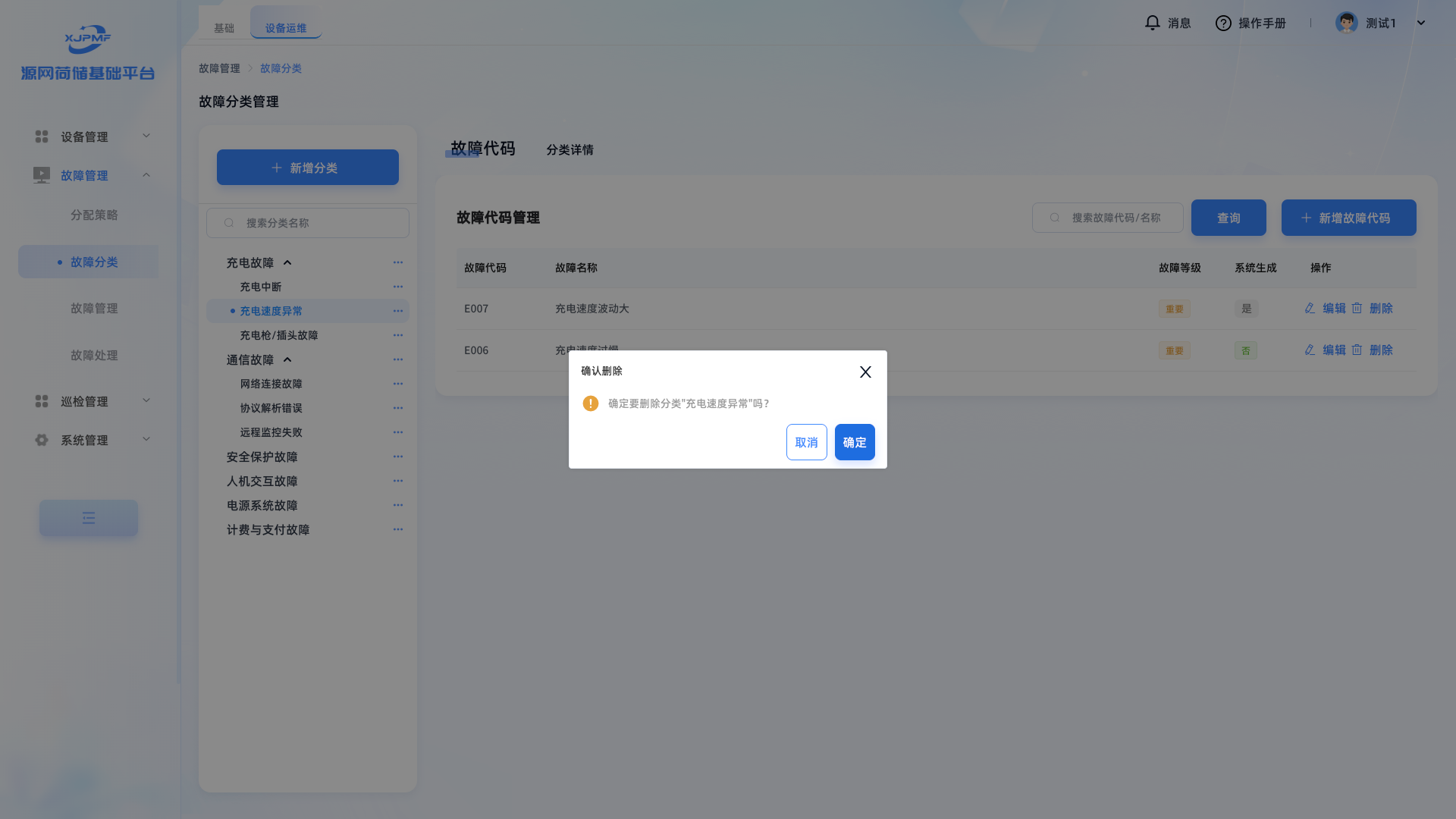The height and width of the screenshot is (819, 1456).
Task: Open 故障处理 in the sidebar menu
Action: (x=94, y=355)
